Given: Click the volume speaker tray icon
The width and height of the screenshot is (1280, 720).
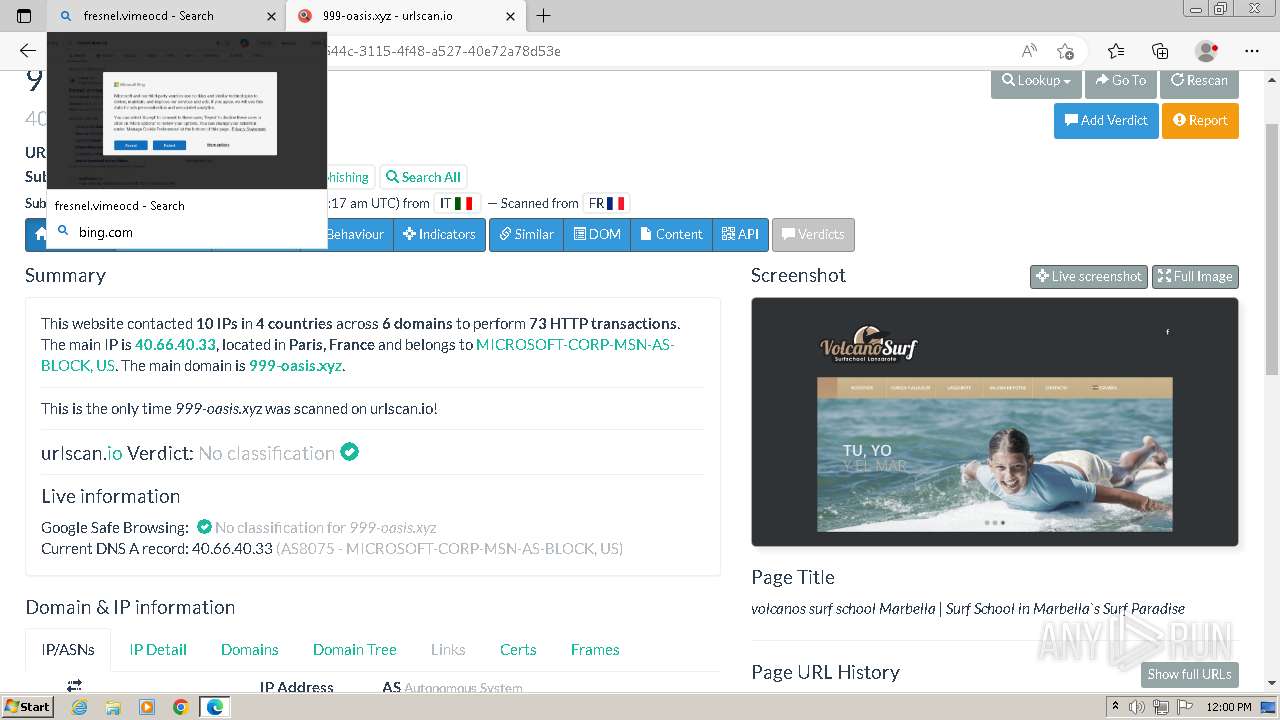Looking at the screenshot, I should click(1135, 707).
